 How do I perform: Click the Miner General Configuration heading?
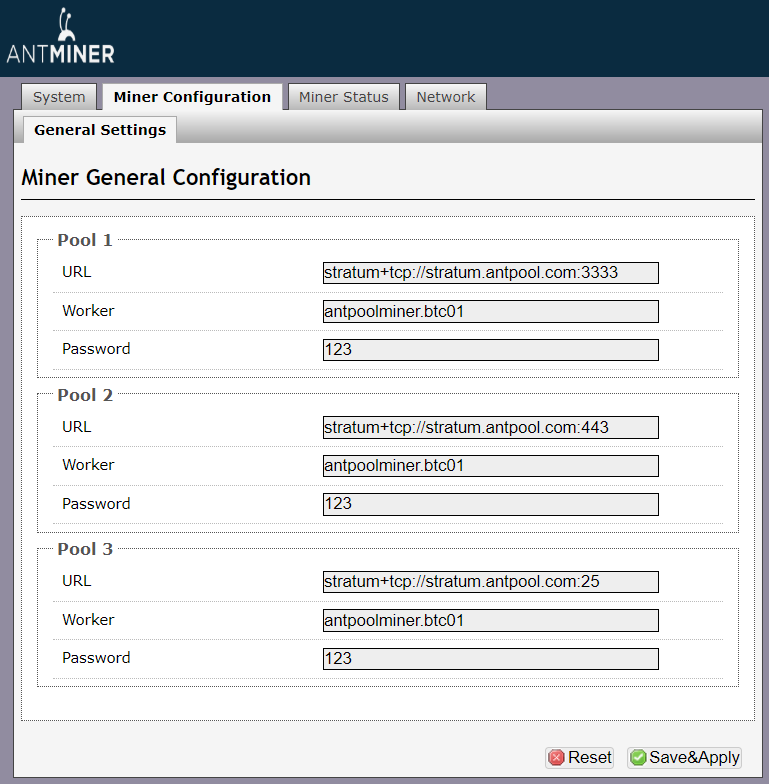click(166, 178)
